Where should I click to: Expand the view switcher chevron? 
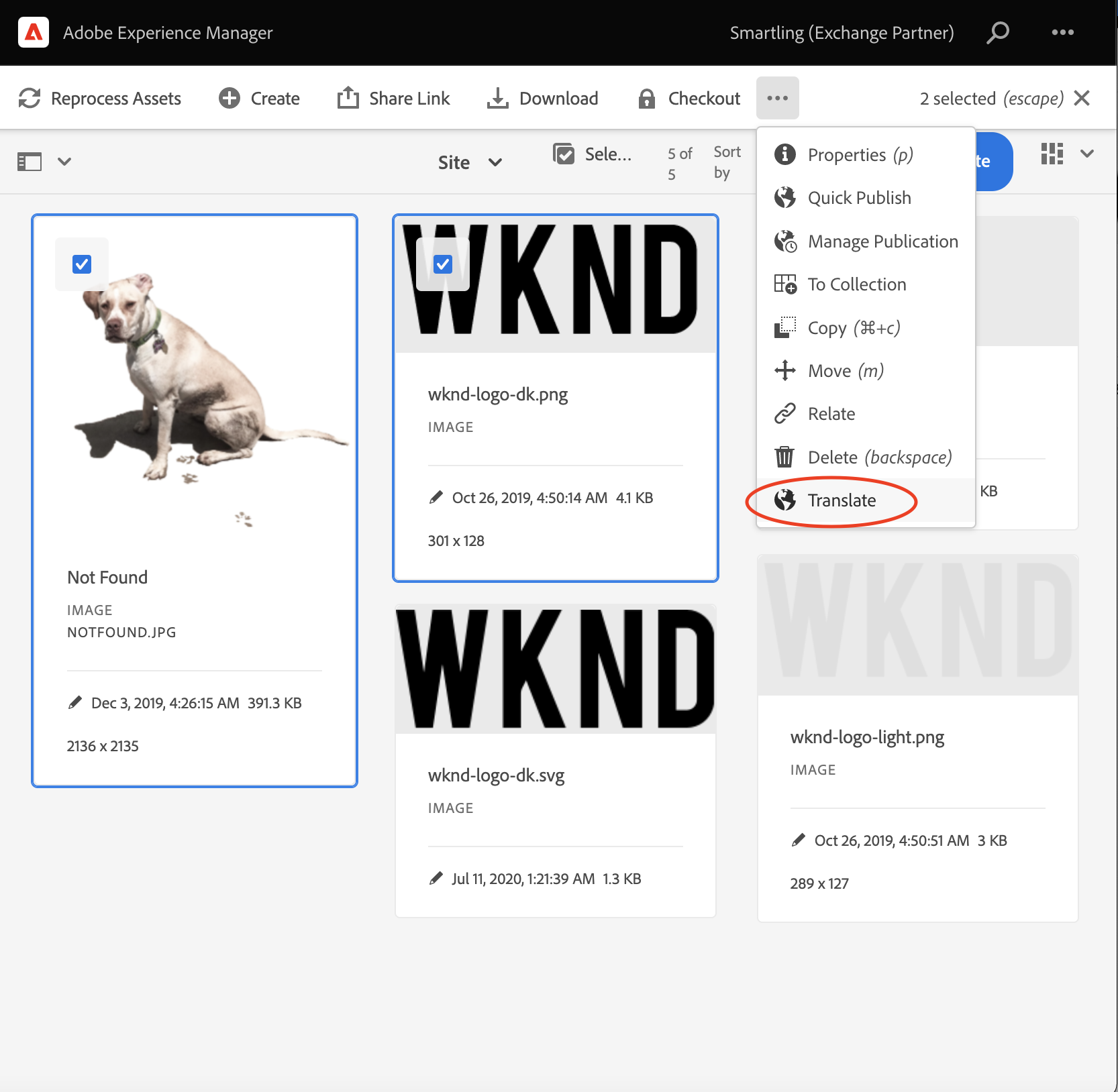coord(1087,154)
